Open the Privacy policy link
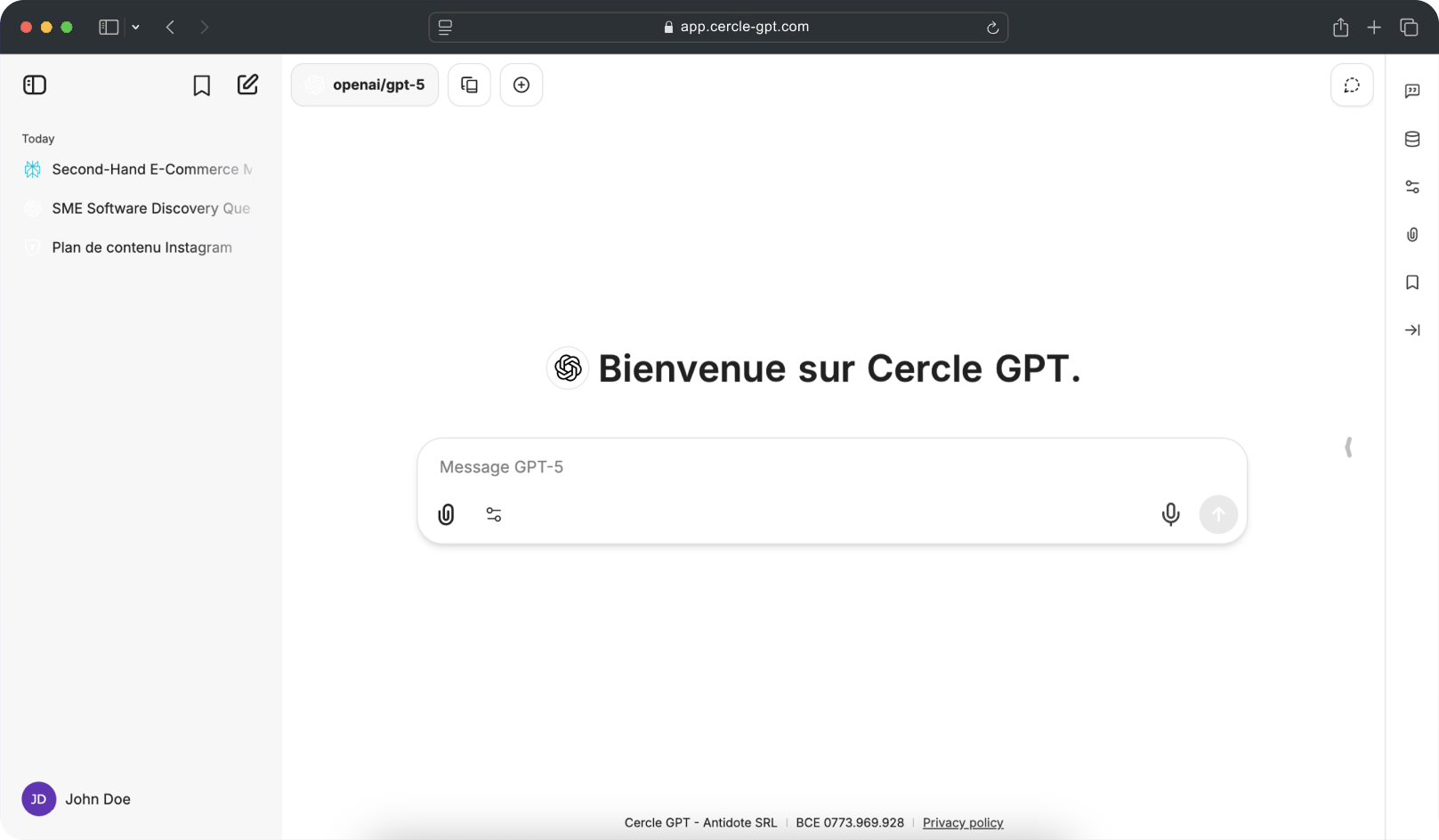 point(963,823)
